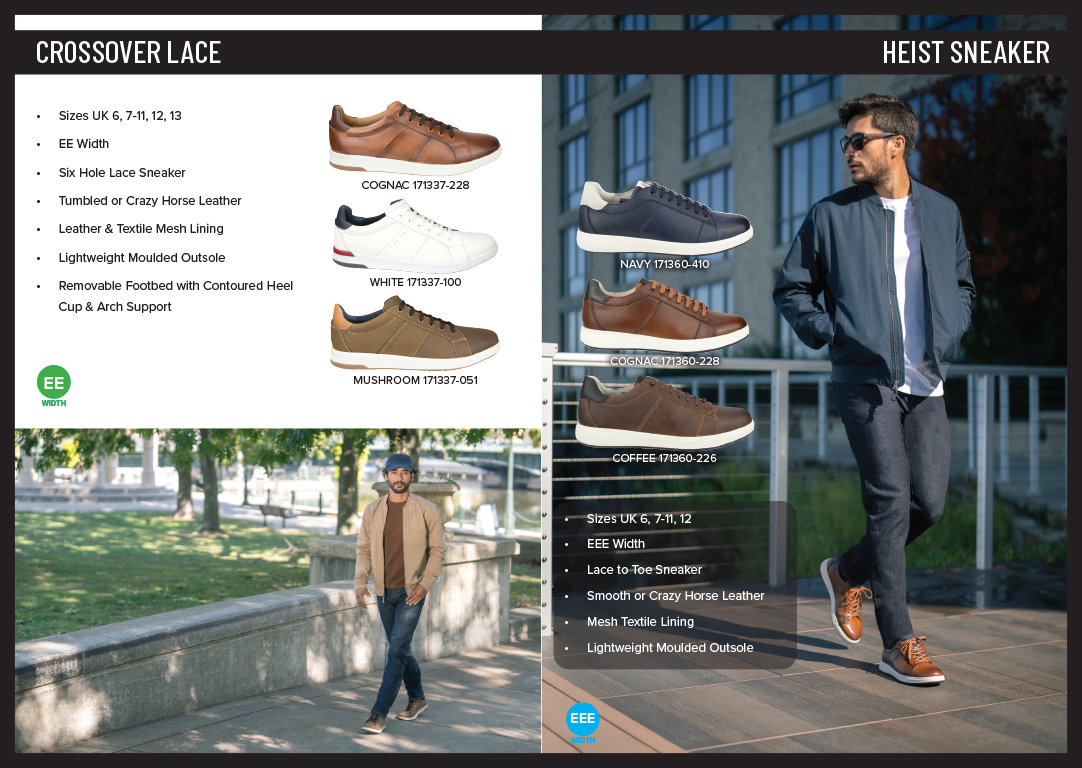The height and width of the screenshot is (768, 1082).
Task: Click the COFFEE 171360-226 product label
Action: click(x=664, y=458)
